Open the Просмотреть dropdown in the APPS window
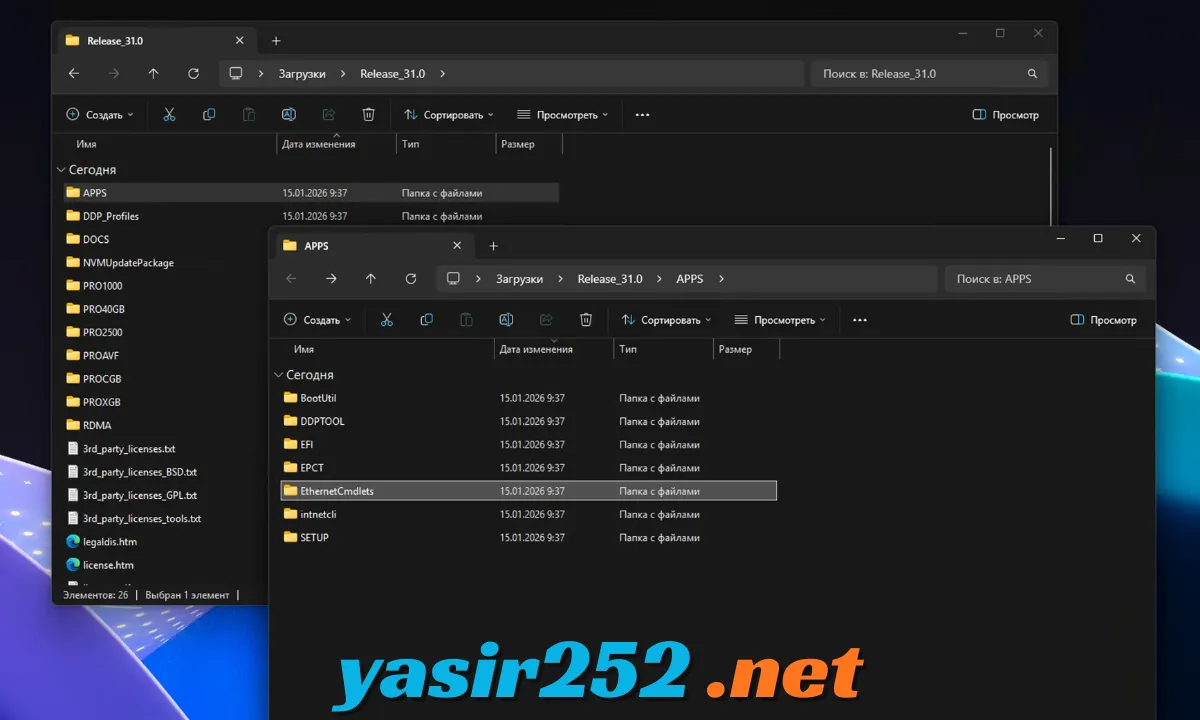Screen dimensions: 1200x720 tap(780, 320)
